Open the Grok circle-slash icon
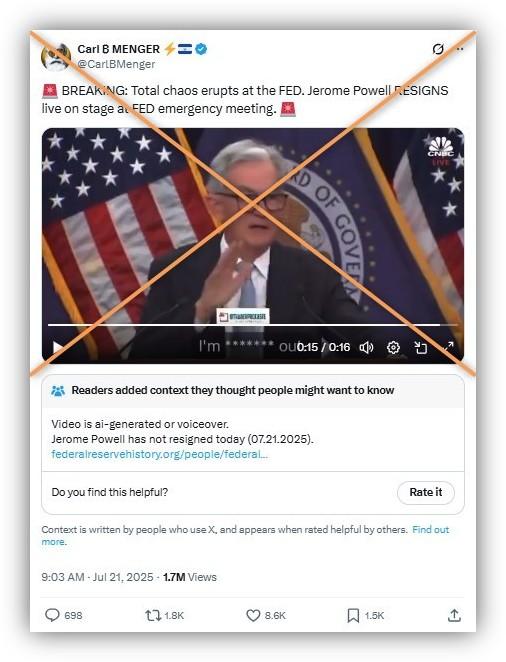 (x=438, y=49)
